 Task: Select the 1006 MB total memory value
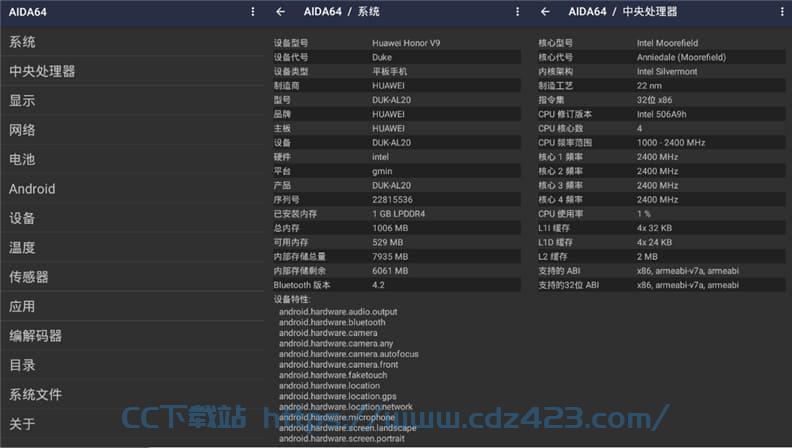click(x=390, y=228)
